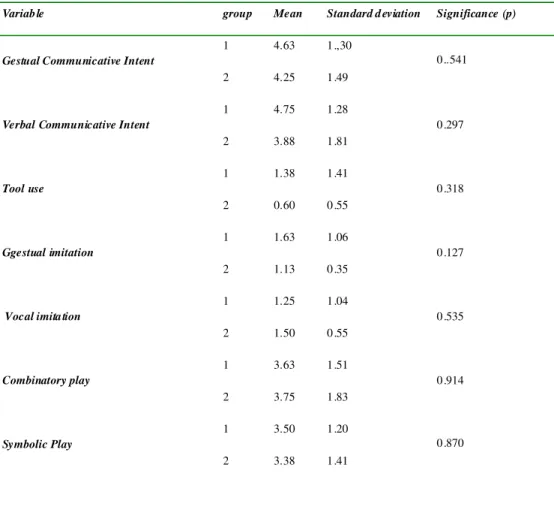Click the "Standard deviation" column header

coord(373,13)
